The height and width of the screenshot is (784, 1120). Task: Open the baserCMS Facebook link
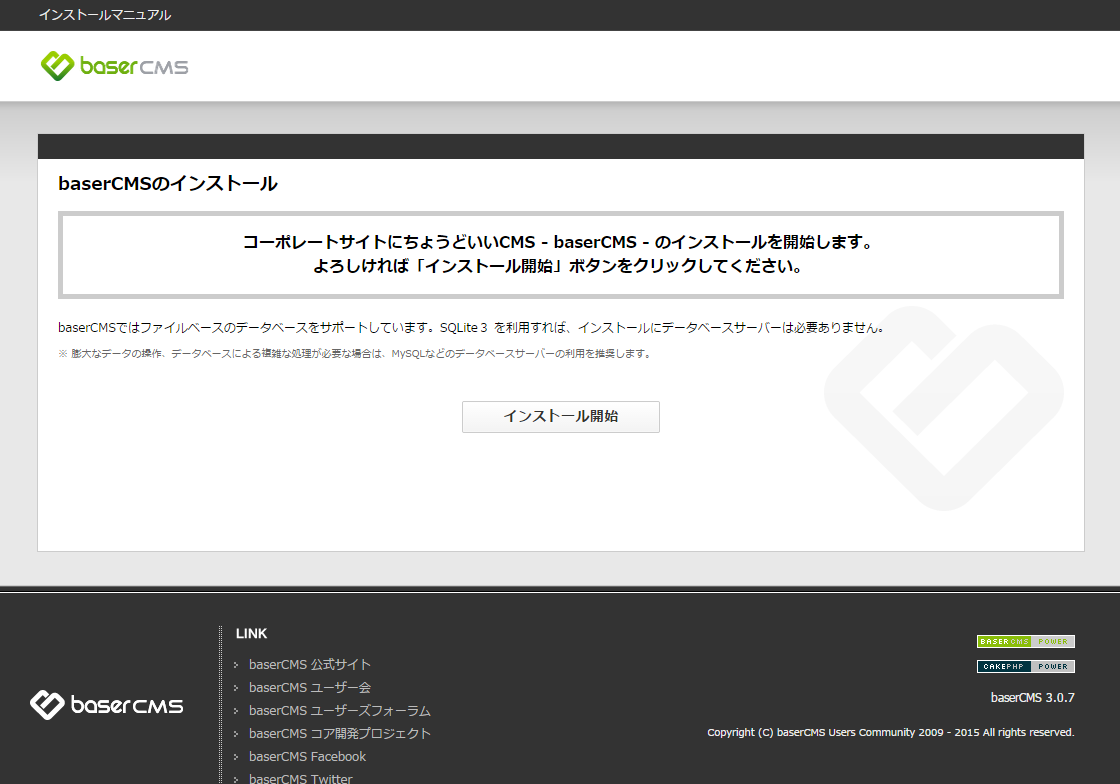(307, 756)
